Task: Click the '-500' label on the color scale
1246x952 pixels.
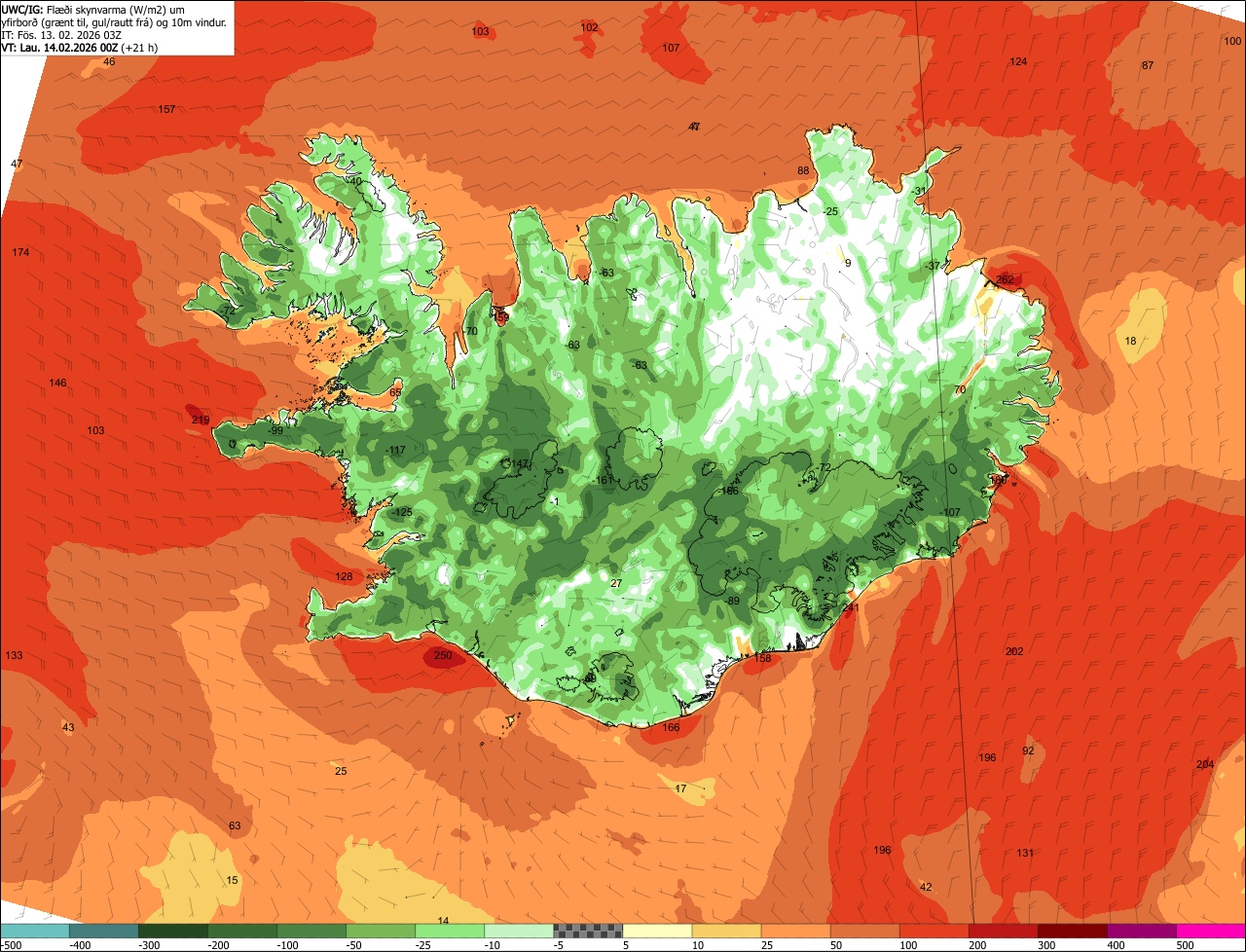Action: 11,945
